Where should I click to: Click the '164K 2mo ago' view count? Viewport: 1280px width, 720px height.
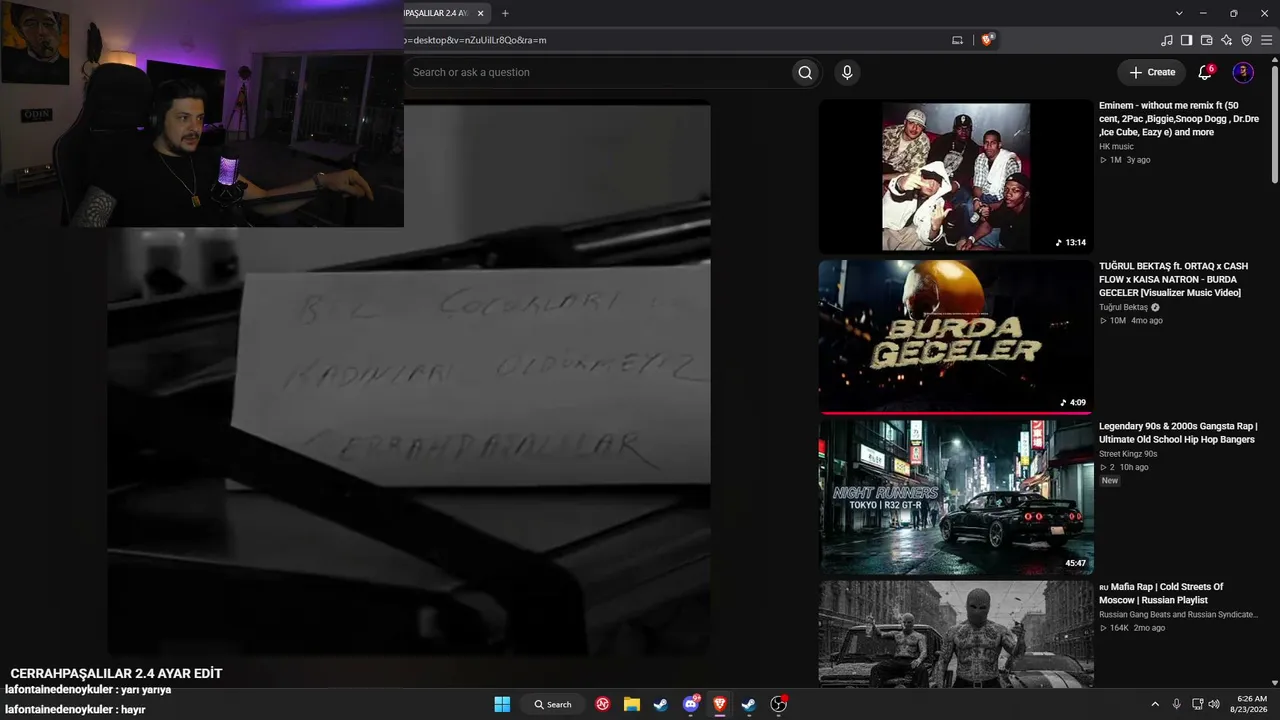(1132, 628)
